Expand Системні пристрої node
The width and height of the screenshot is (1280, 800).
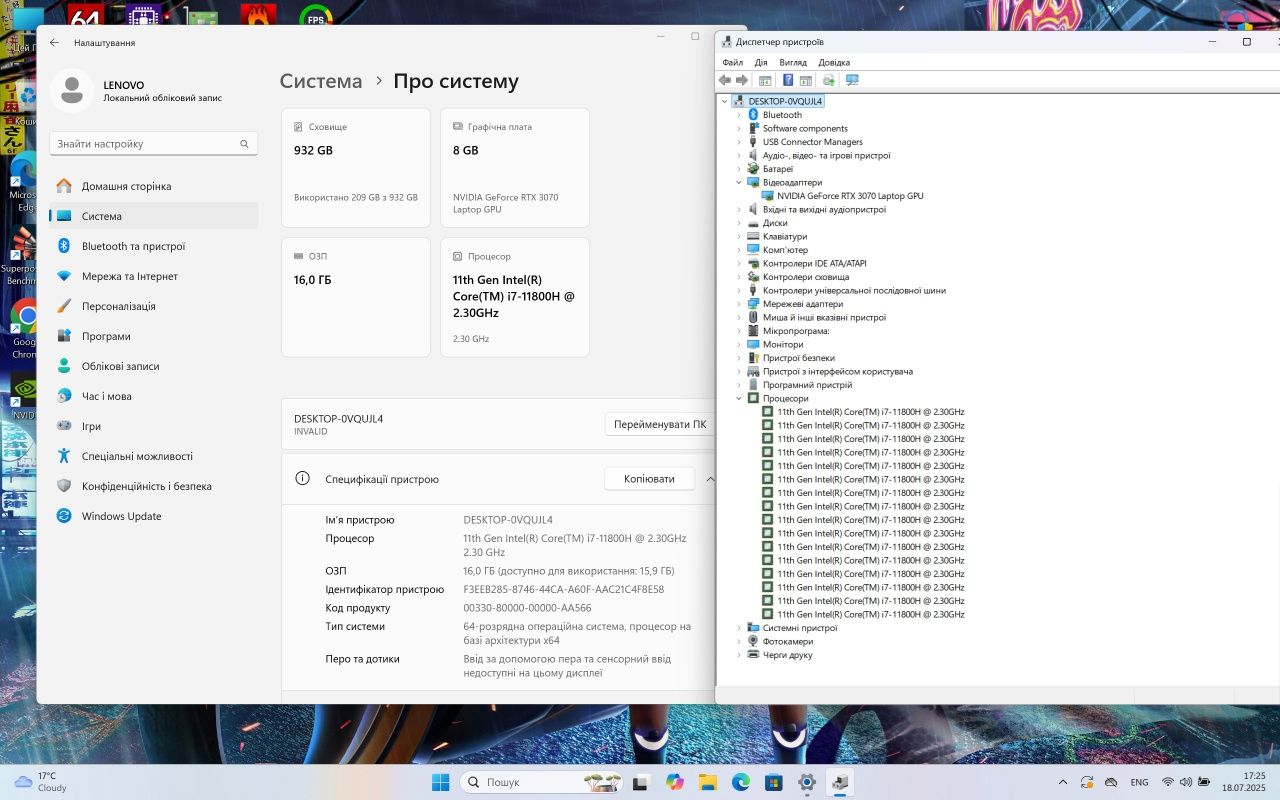pyautogui.click(x=740, y=628)
